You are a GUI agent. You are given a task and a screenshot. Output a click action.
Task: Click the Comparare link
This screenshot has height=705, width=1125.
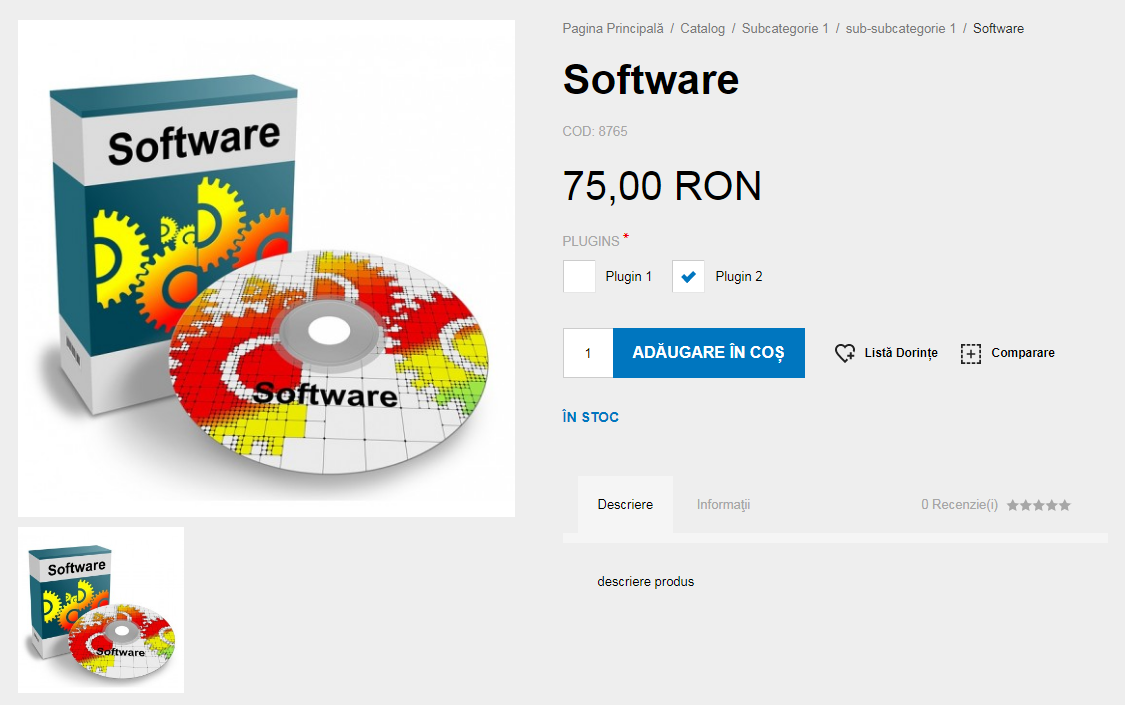(x=1023, y=353)
